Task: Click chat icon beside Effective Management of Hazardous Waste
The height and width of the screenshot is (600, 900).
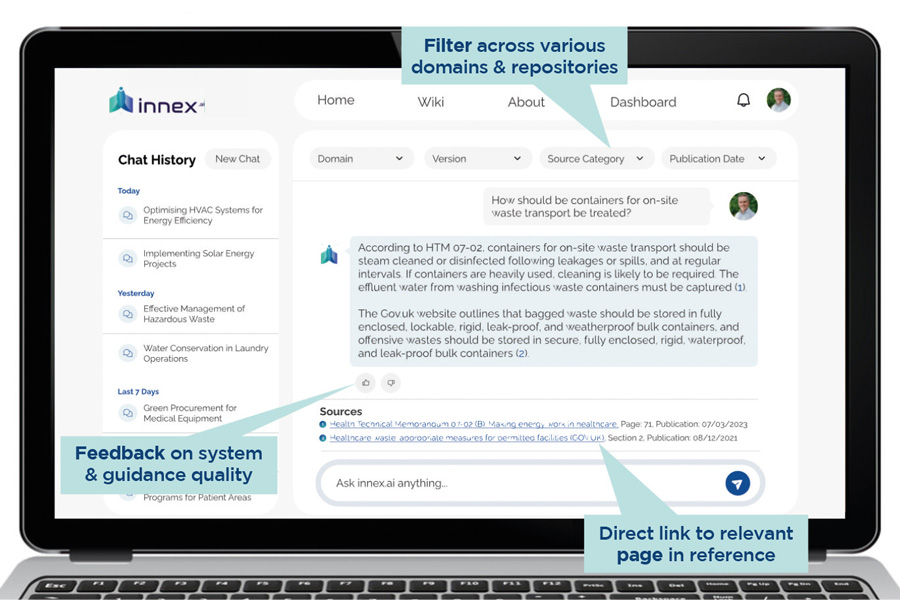Action: click(x=127, y=313)
